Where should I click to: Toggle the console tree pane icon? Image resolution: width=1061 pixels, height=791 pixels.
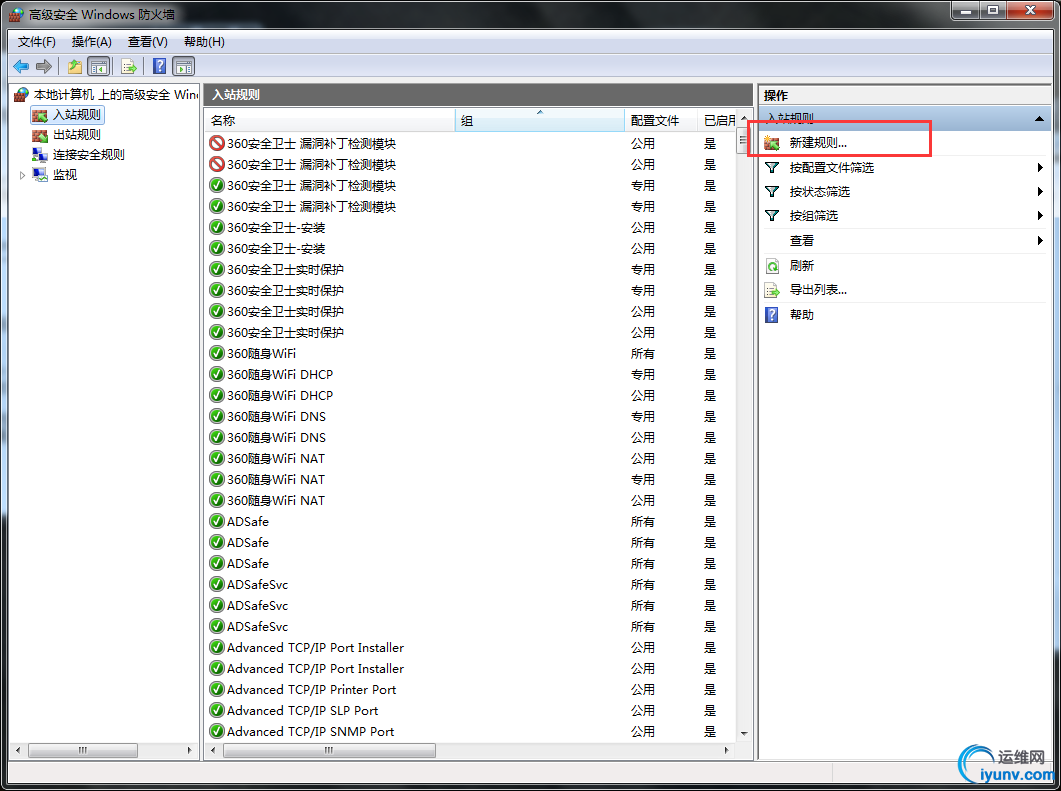click(99, 66)
